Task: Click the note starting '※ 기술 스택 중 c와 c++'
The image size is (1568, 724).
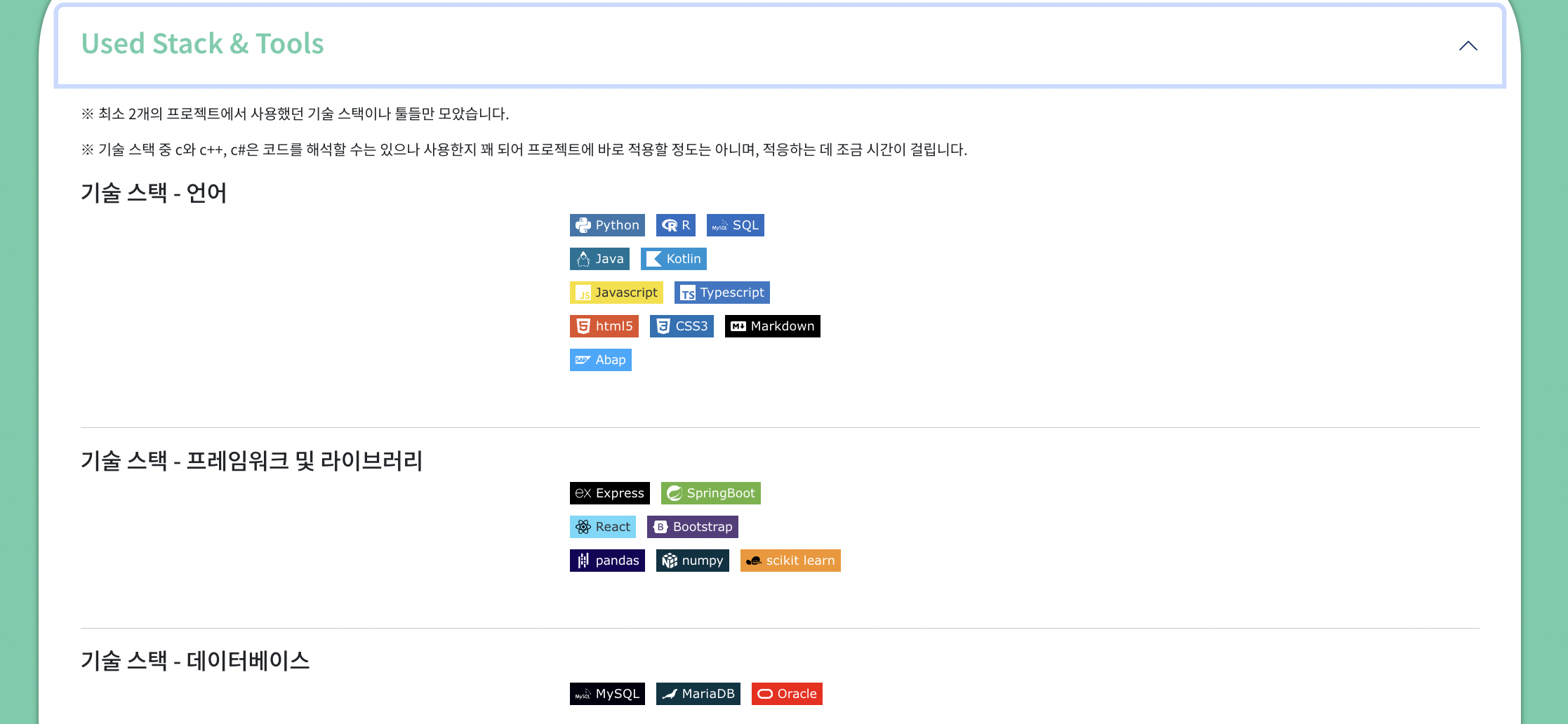Action: click(524, 149)
